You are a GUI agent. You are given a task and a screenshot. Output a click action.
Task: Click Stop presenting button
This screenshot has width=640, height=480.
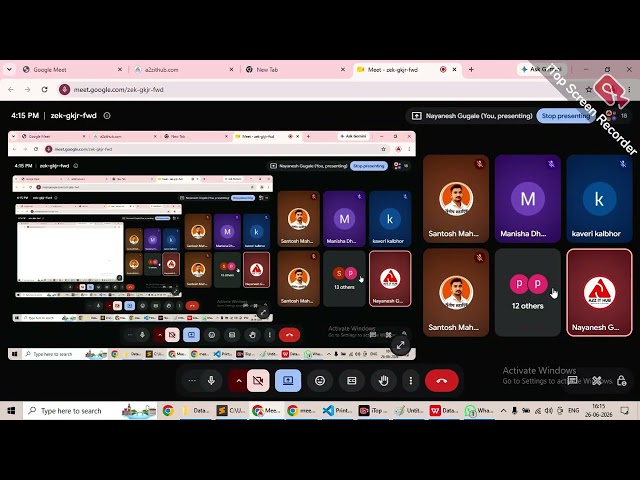566,116
